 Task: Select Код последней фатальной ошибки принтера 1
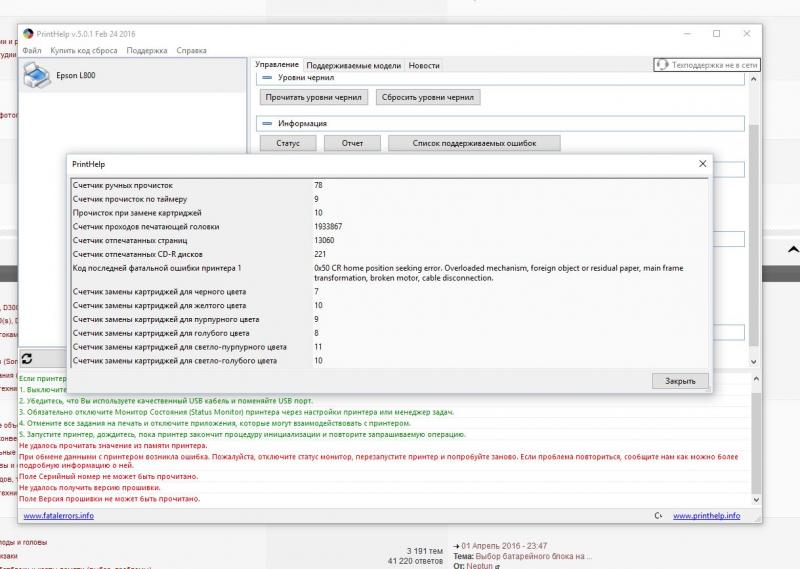(x=157, y=268)
